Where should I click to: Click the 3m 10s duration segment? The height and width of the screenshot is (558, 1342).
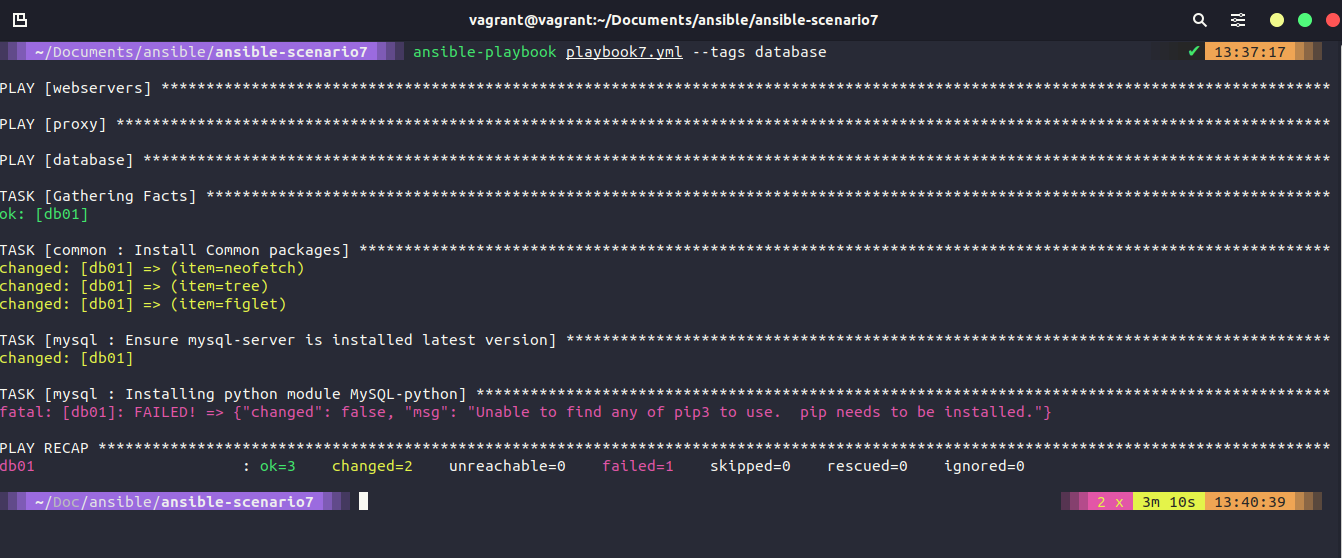click(x=1168, y=502)
